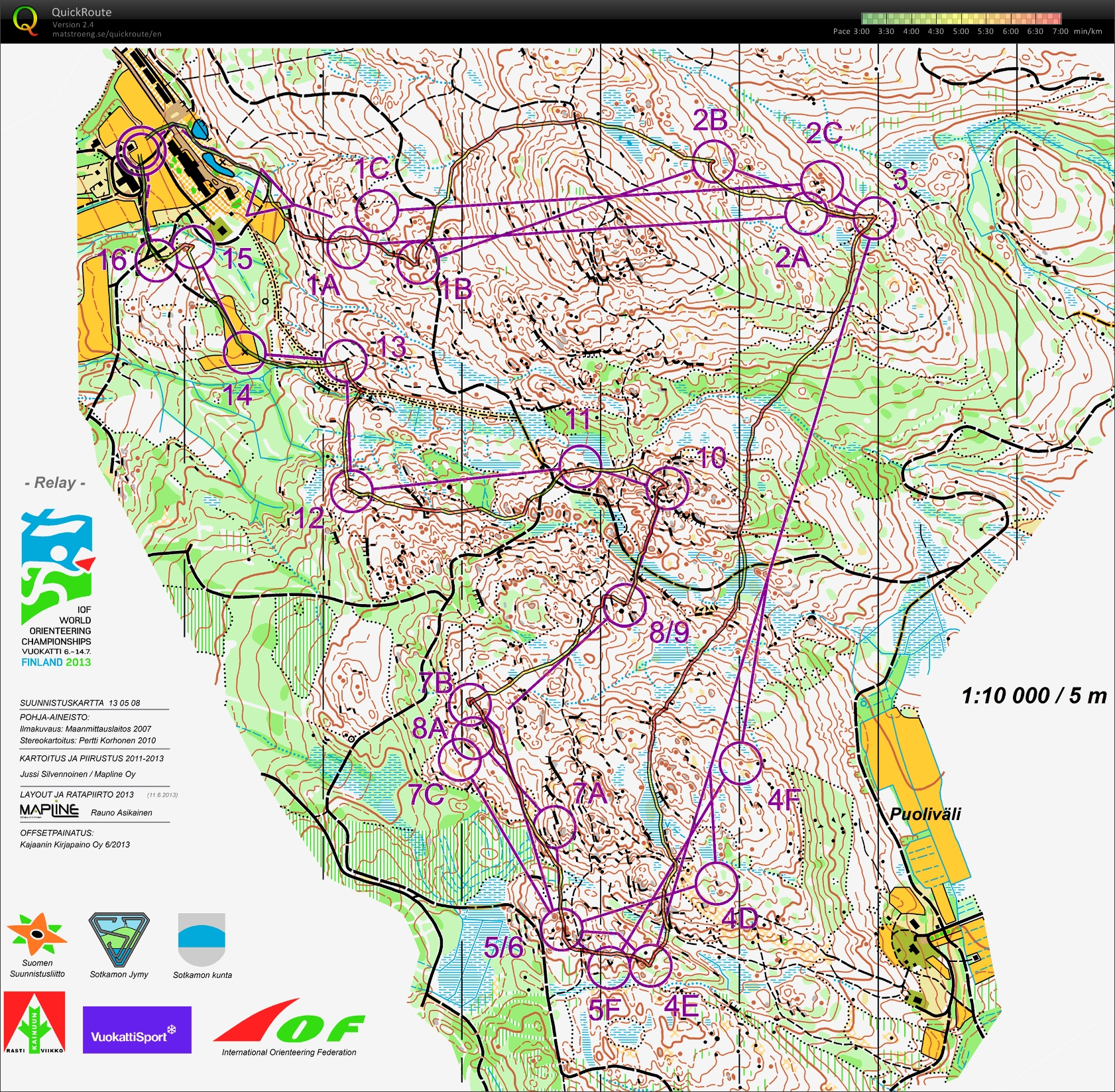Click the MAPLINE logo

49,810
